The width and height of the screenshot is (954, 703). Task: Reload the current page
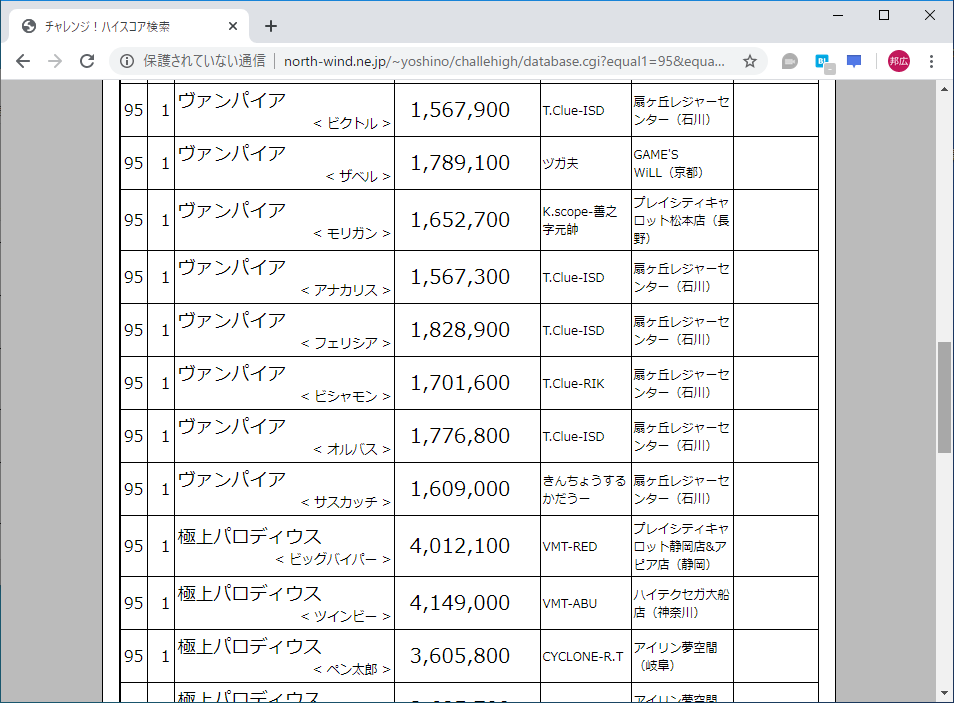pos(86,60)
